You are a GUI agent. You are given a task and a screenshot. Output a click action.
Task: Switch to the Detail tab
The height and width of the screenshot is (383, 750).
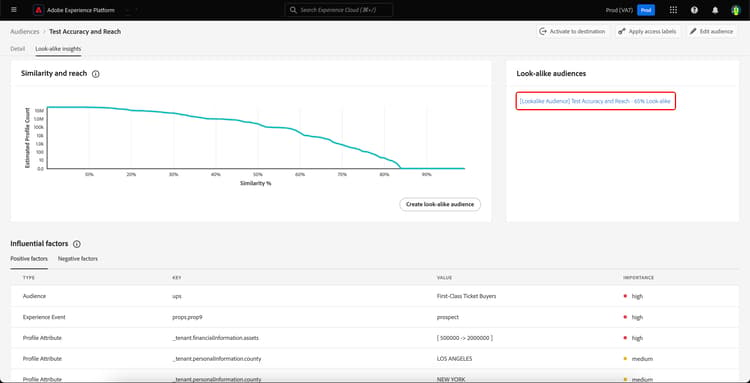coord(18,48)
